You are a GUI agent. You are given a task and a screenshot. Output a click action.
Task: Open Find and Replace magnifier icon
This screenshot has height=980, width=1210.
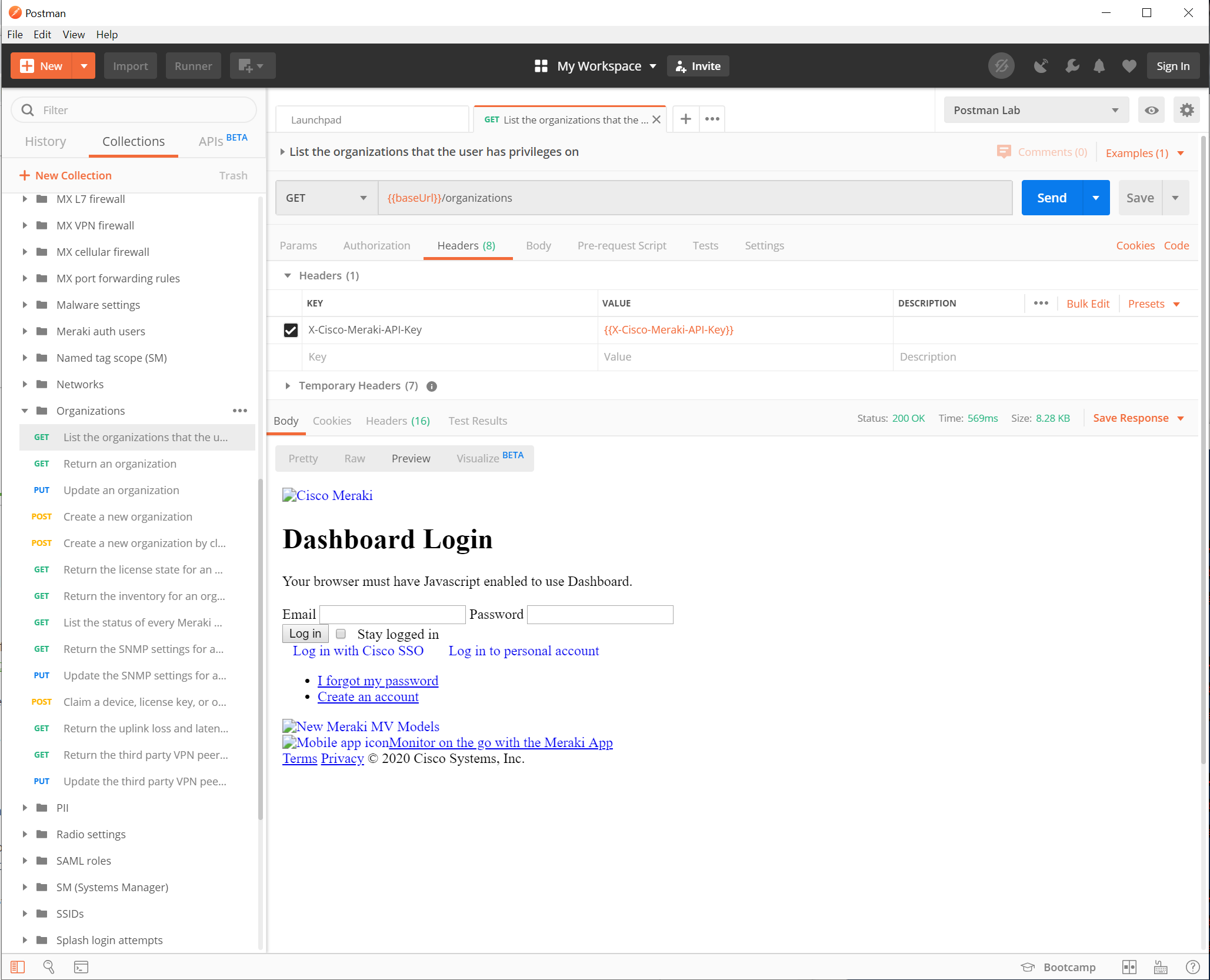[x=49, y=967]
